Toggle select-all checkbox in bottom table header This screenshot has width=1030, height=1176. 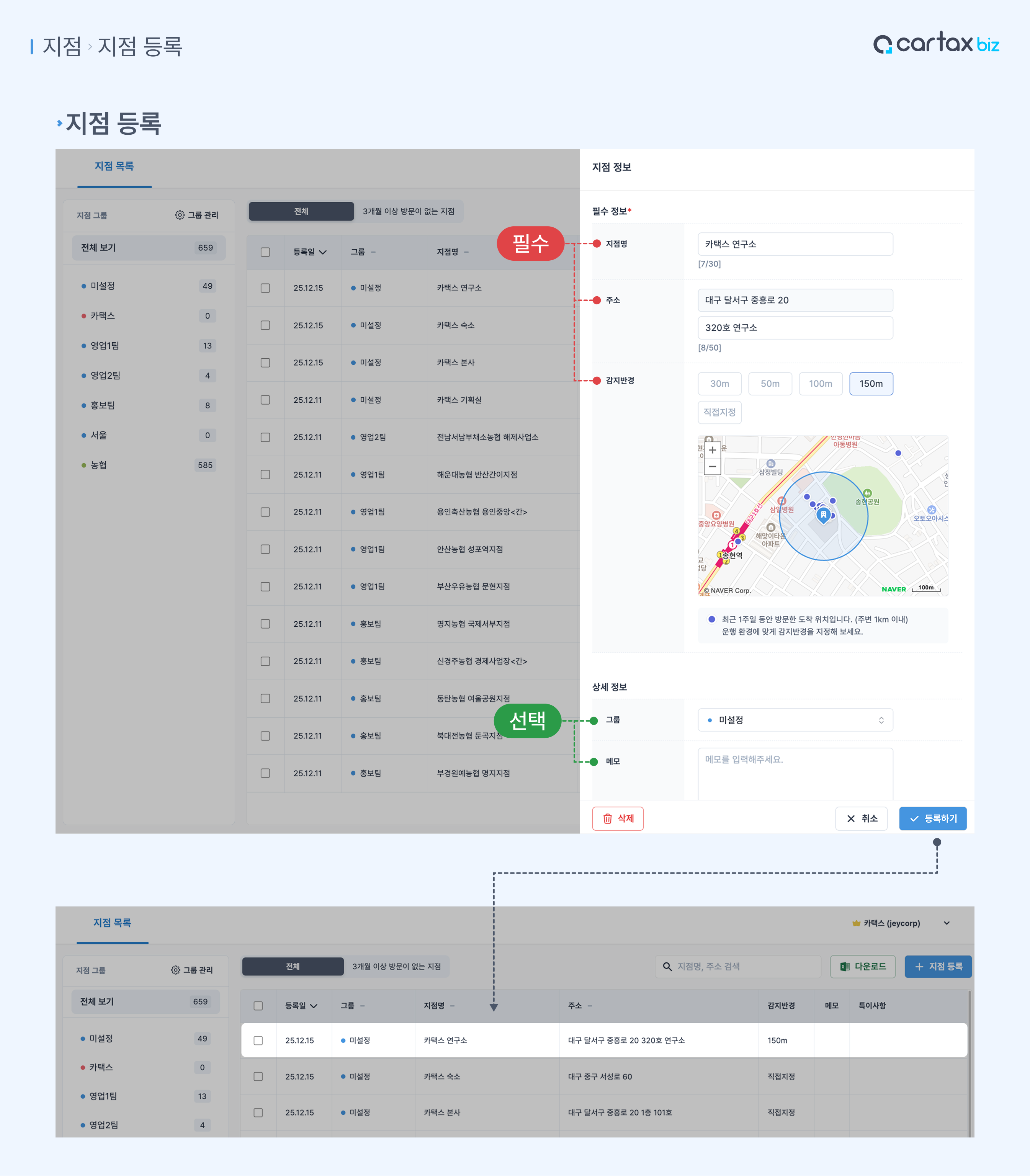[x=258, y=1005]
